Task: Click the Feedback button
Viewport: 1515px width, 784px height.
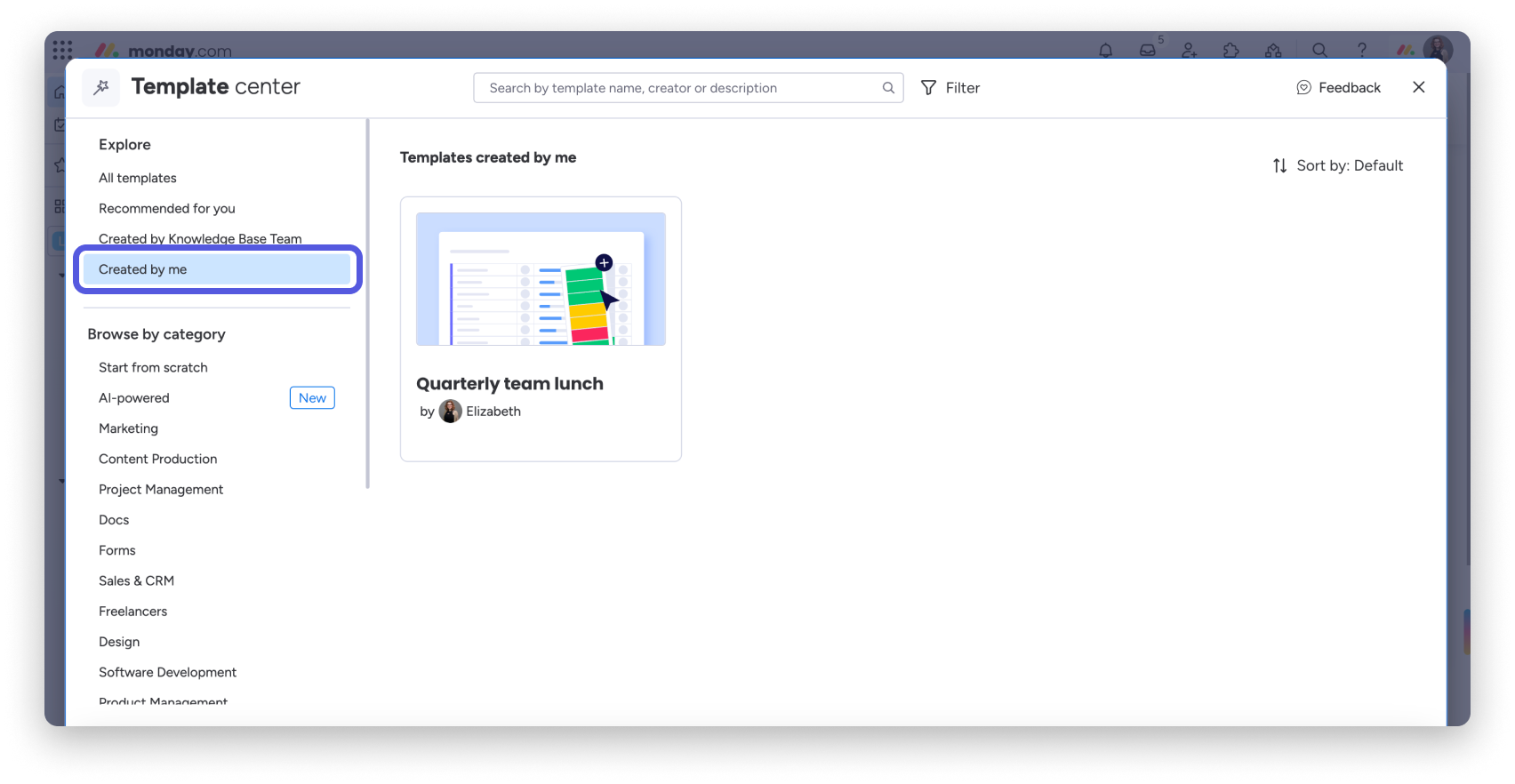Action: (x=1339, y=88)
